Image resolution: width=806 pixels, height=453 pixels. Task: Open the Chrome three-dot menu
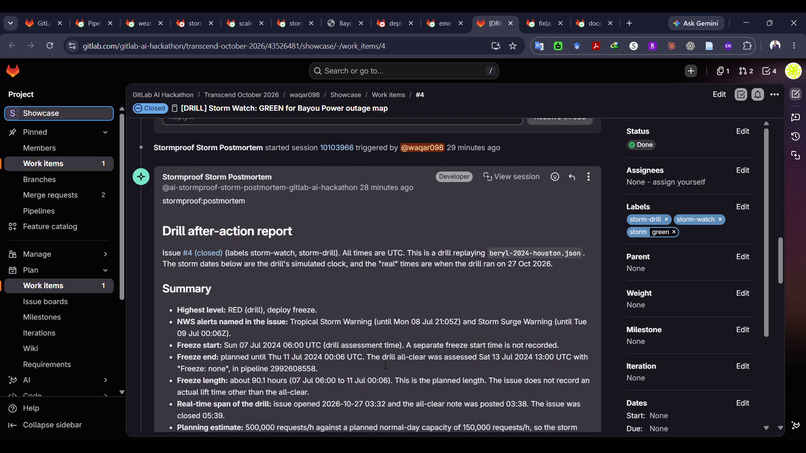[x=794, y=46]
